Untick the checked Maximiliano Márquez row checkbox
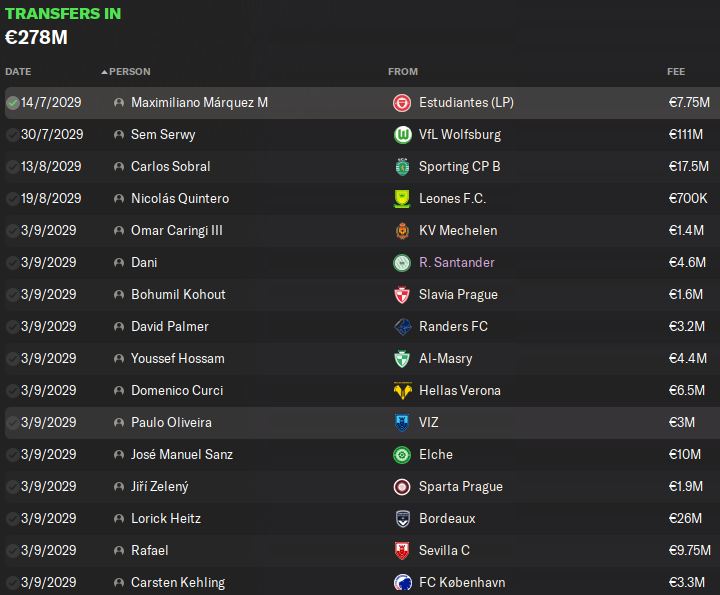Screen dimensions: 720x595 point(13,103)
